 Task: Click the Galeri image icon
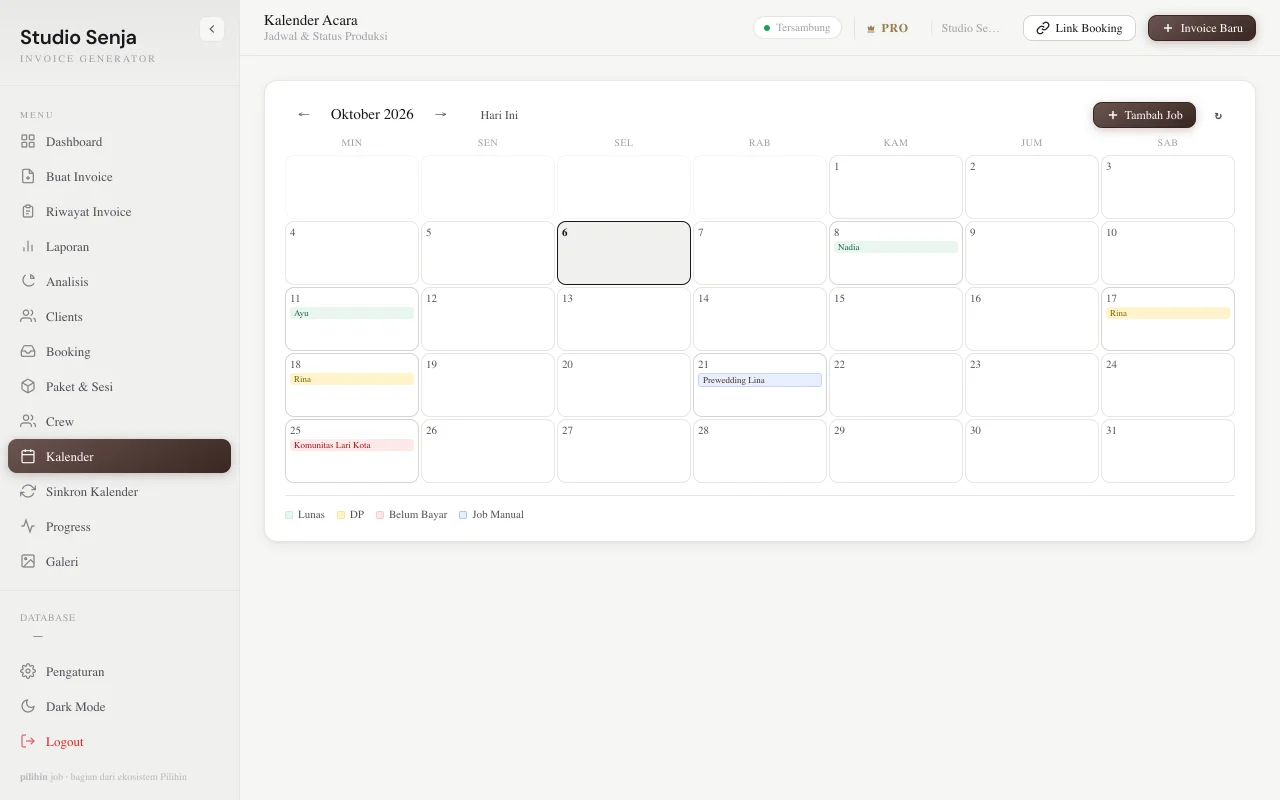[28, 562]
